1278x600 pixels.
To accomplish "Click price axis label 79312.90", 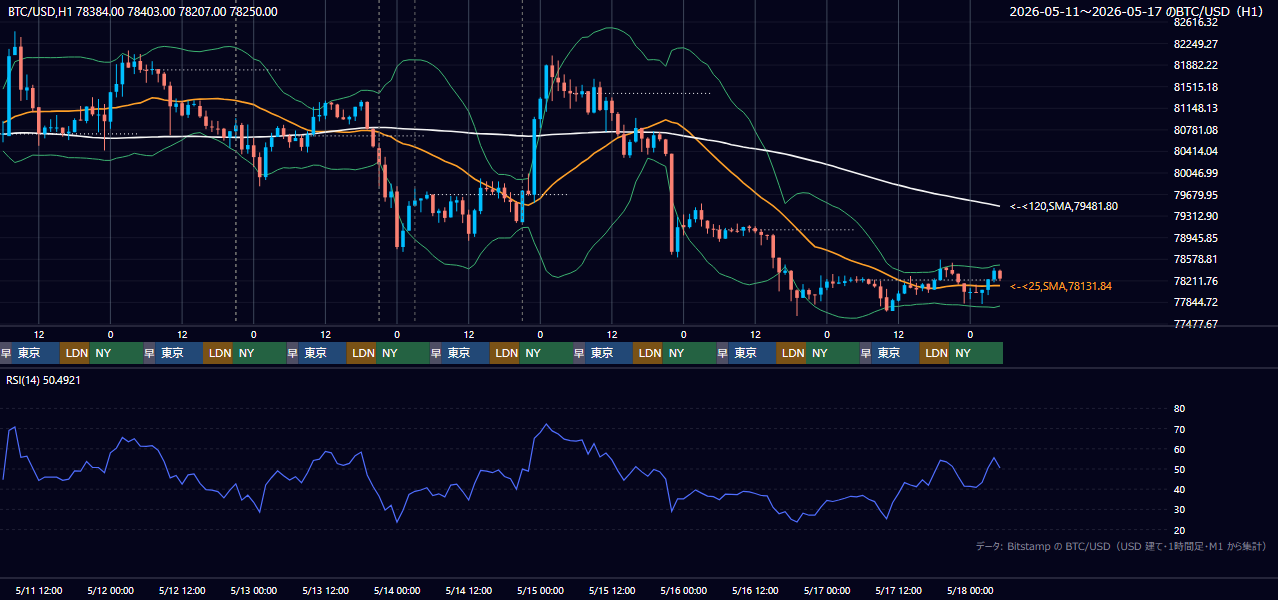I will (1196, 216).
